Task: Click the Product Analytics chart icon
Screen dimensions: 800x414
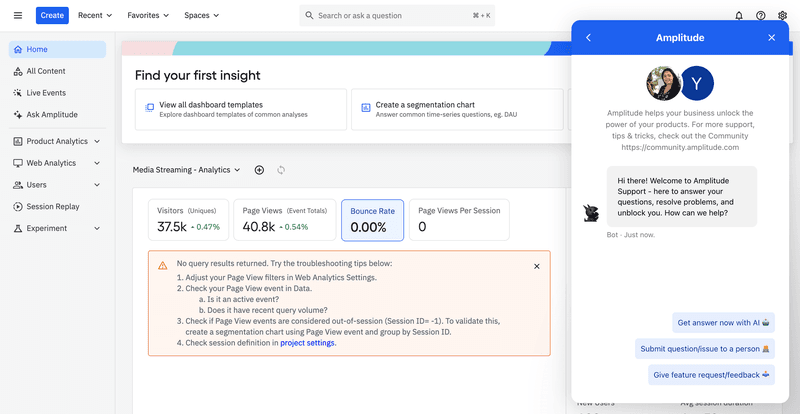Action: (18, 141)
